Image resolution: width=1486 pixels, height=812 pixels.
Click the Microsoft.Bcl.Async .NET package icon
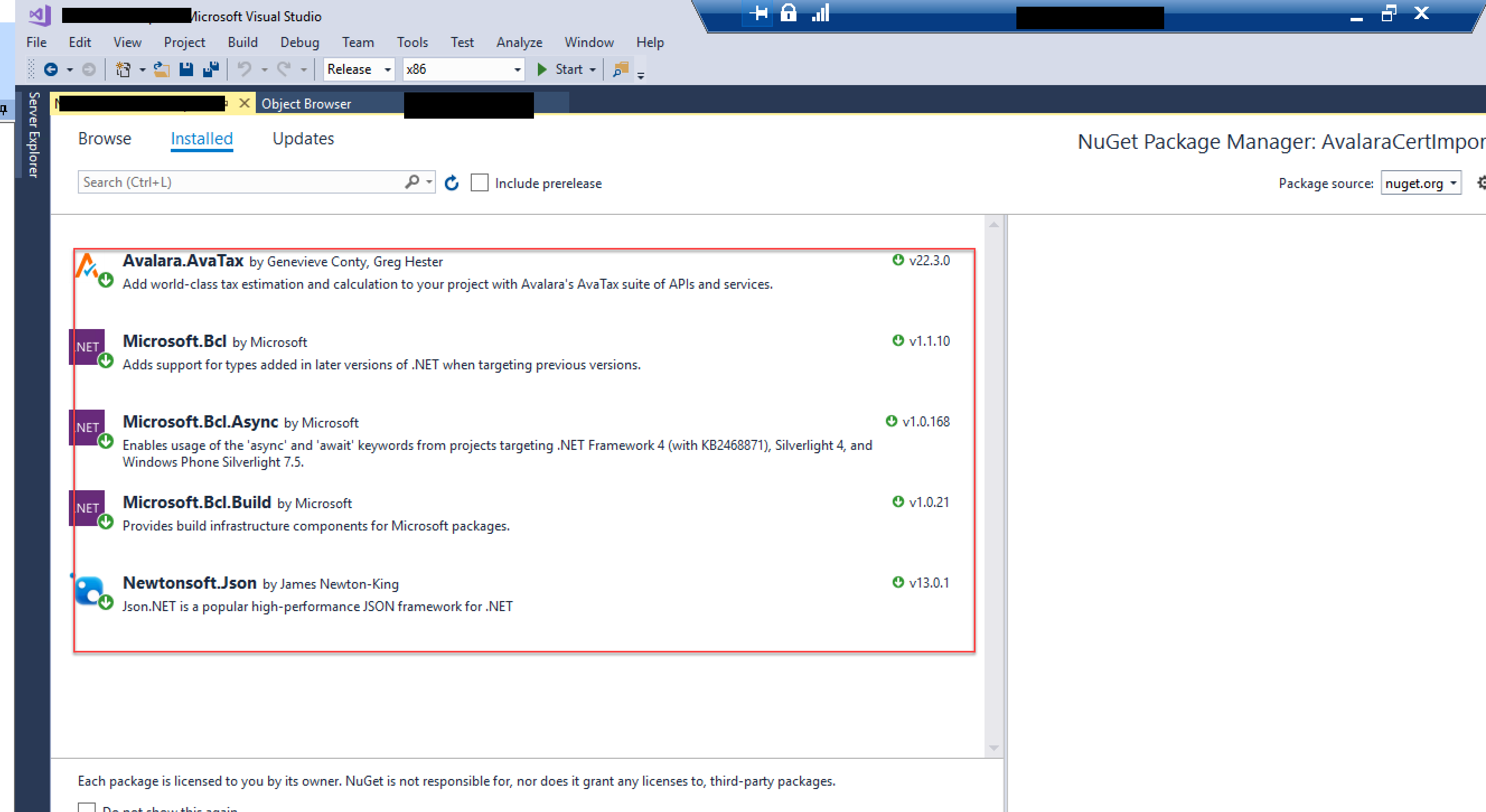tap(87, 428)
